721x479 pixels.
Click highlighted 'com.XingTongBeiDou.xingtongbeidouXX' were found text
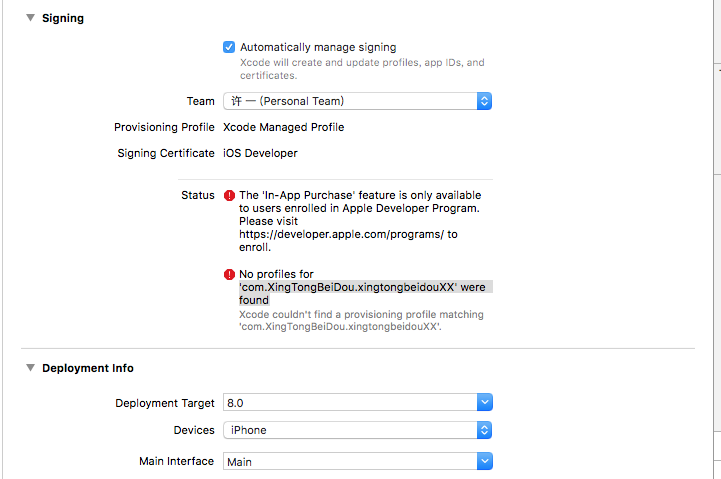(x=366, y=294)
